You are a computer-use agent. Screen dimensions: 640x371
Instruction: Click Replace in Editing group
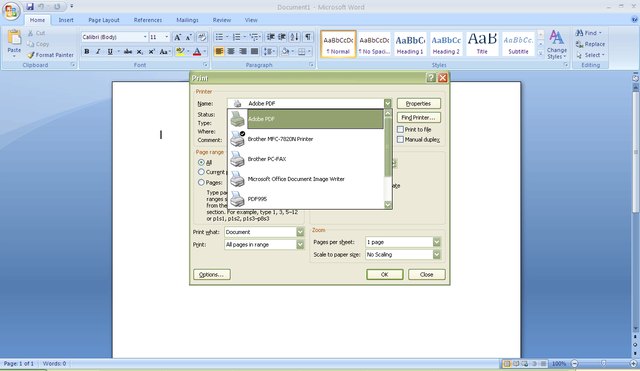591,44
